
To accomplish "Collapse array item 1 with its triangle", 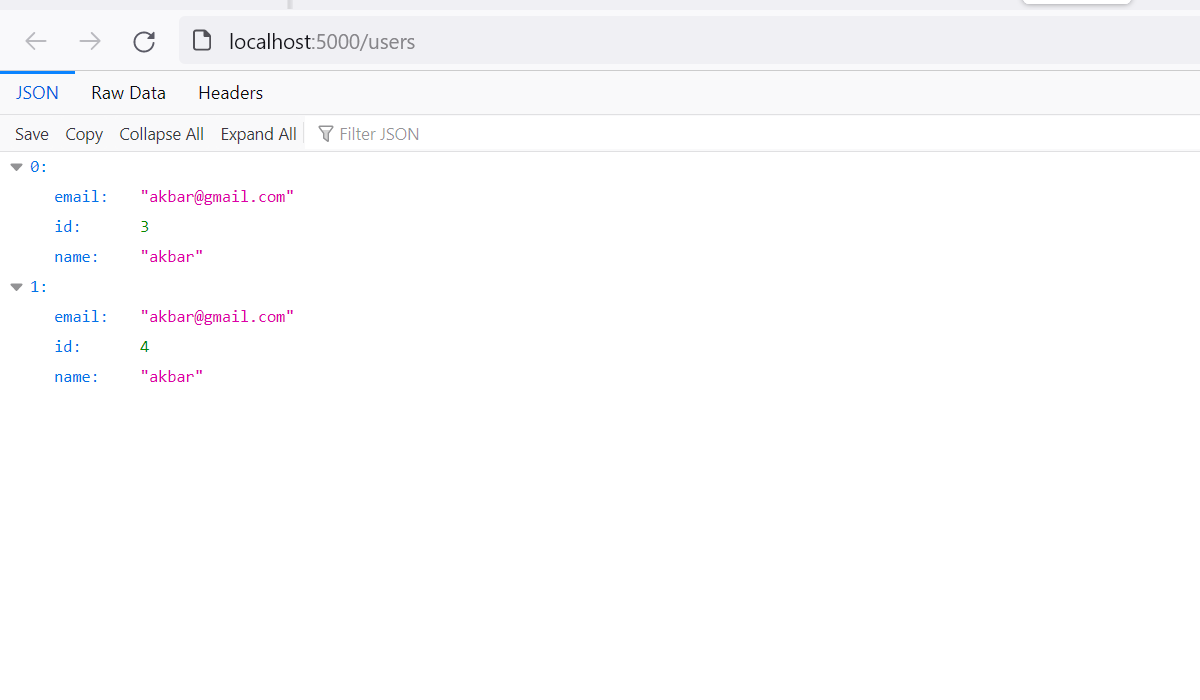I will [x=17, y=287].
